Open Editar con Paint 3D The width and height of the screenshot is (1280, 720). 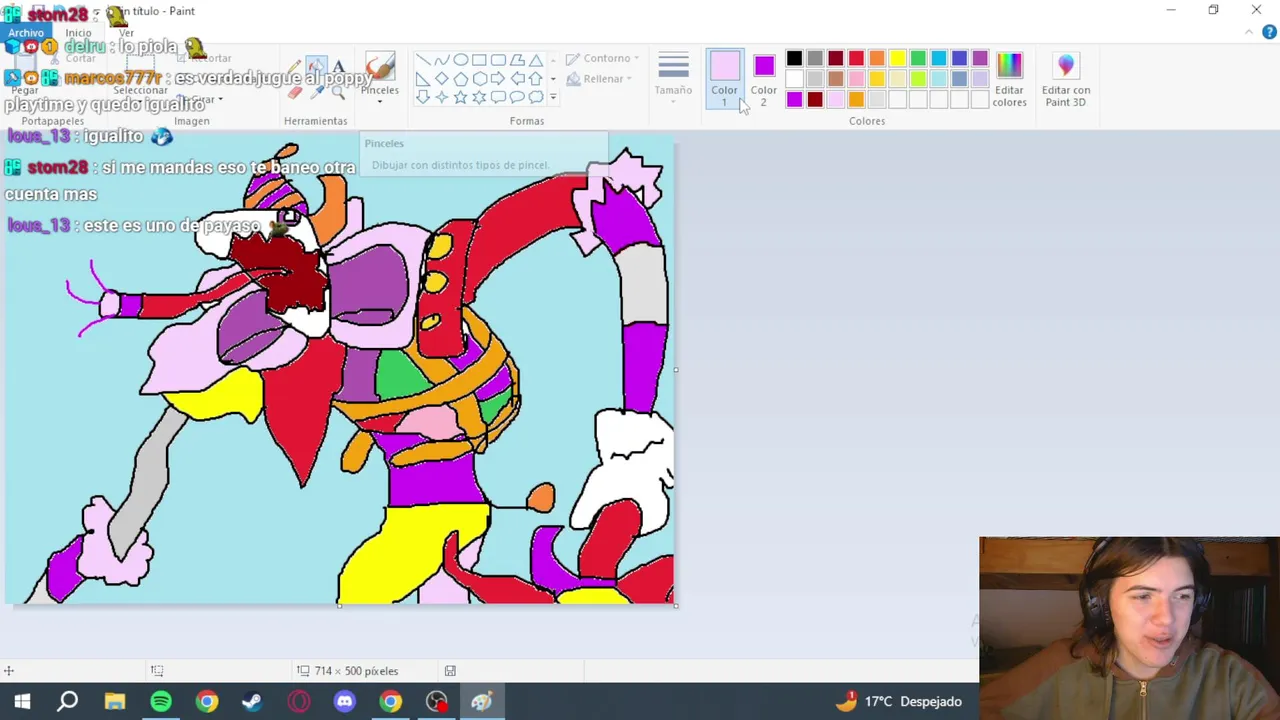pos(1065,79)
